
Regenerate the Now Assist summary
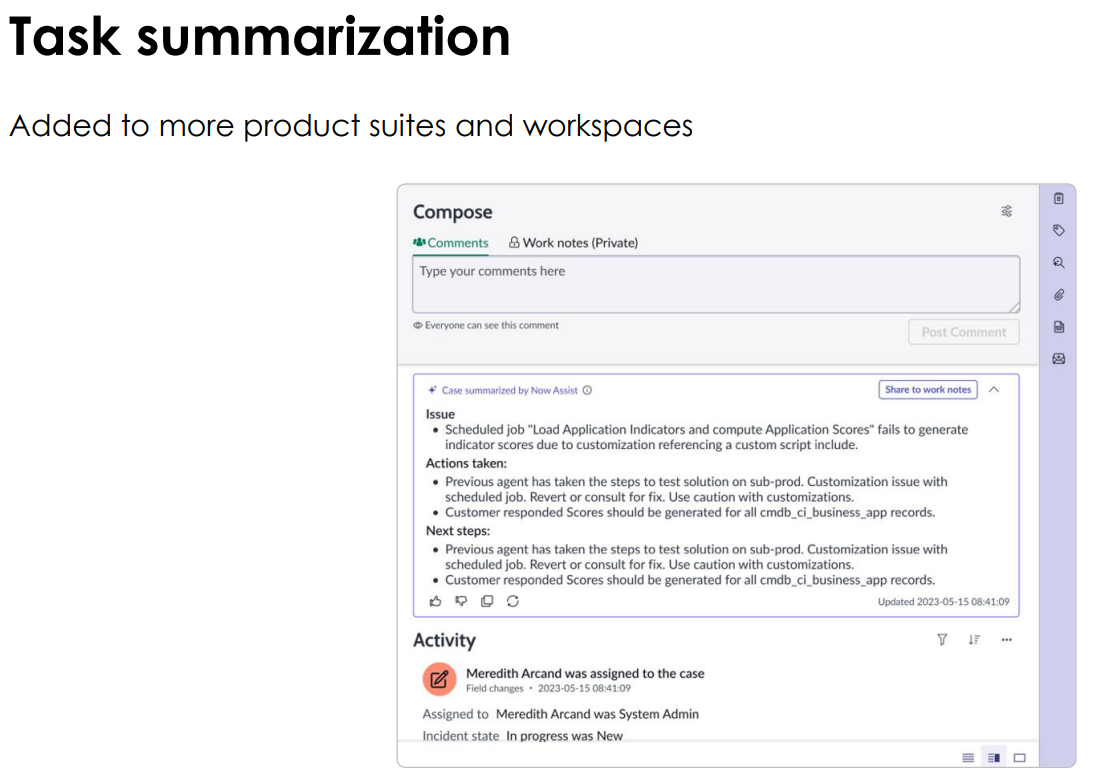513,601
